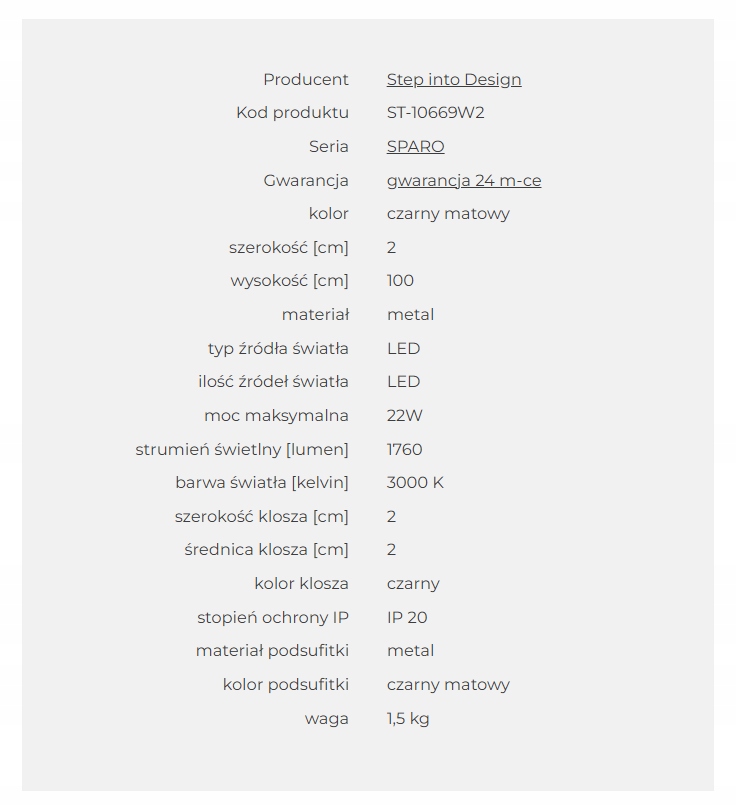736x806 pixels.
Task: Click the strumień świetlny [lumen] label
Action: [242, 450]
